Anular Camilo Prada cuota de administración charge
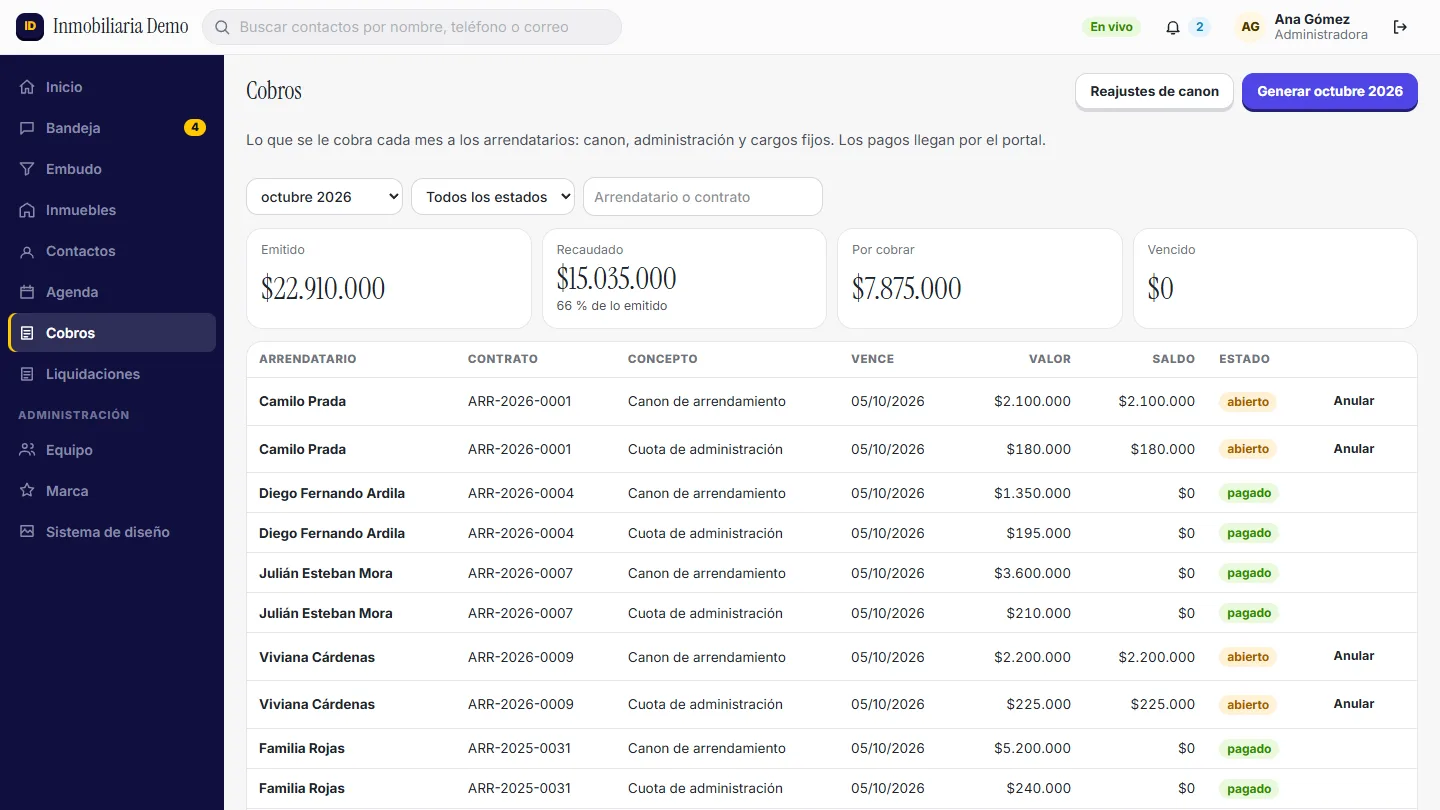This screenshot has height=810, width=1440. pos(1354,449)
